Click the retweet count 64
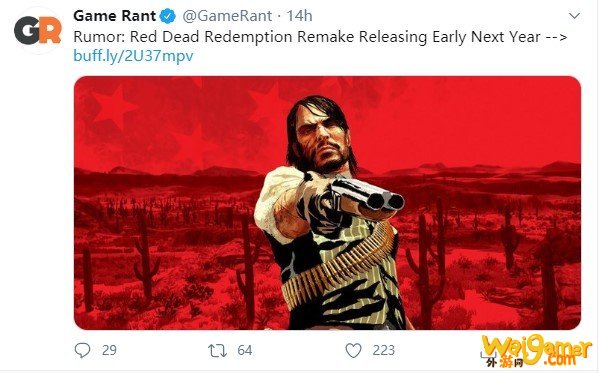Viewport: 599px width, 373px height. [244, 350]
